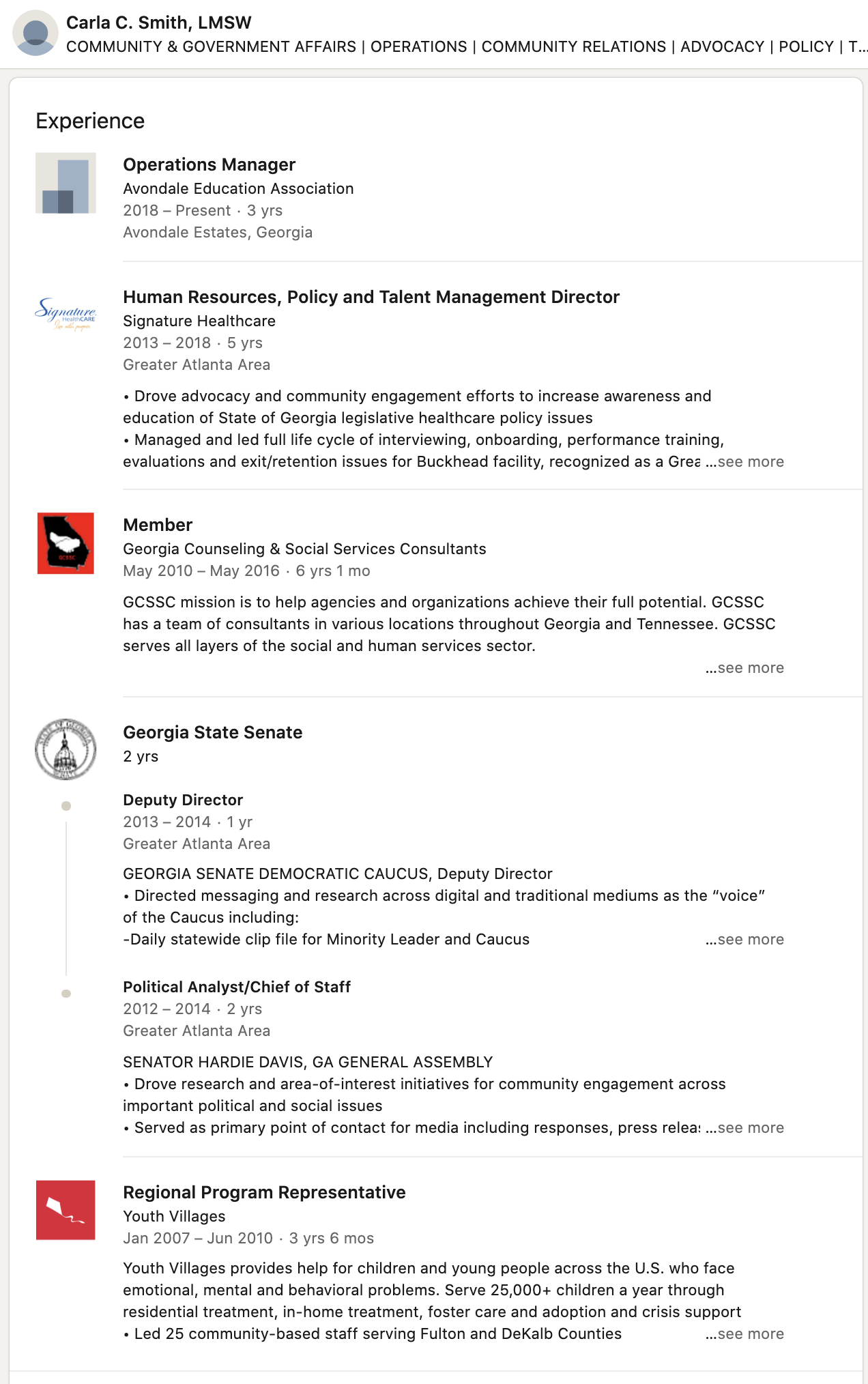Open the Avondale Education Association logo
The image size is (868, 1384).
click(x=66, y=183)
